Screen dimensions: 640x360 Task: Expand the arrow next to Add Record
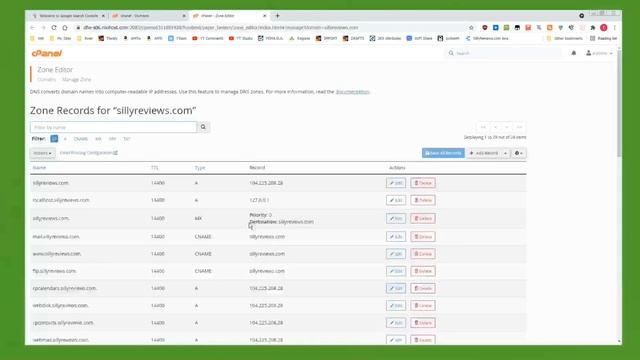[505, 153]
